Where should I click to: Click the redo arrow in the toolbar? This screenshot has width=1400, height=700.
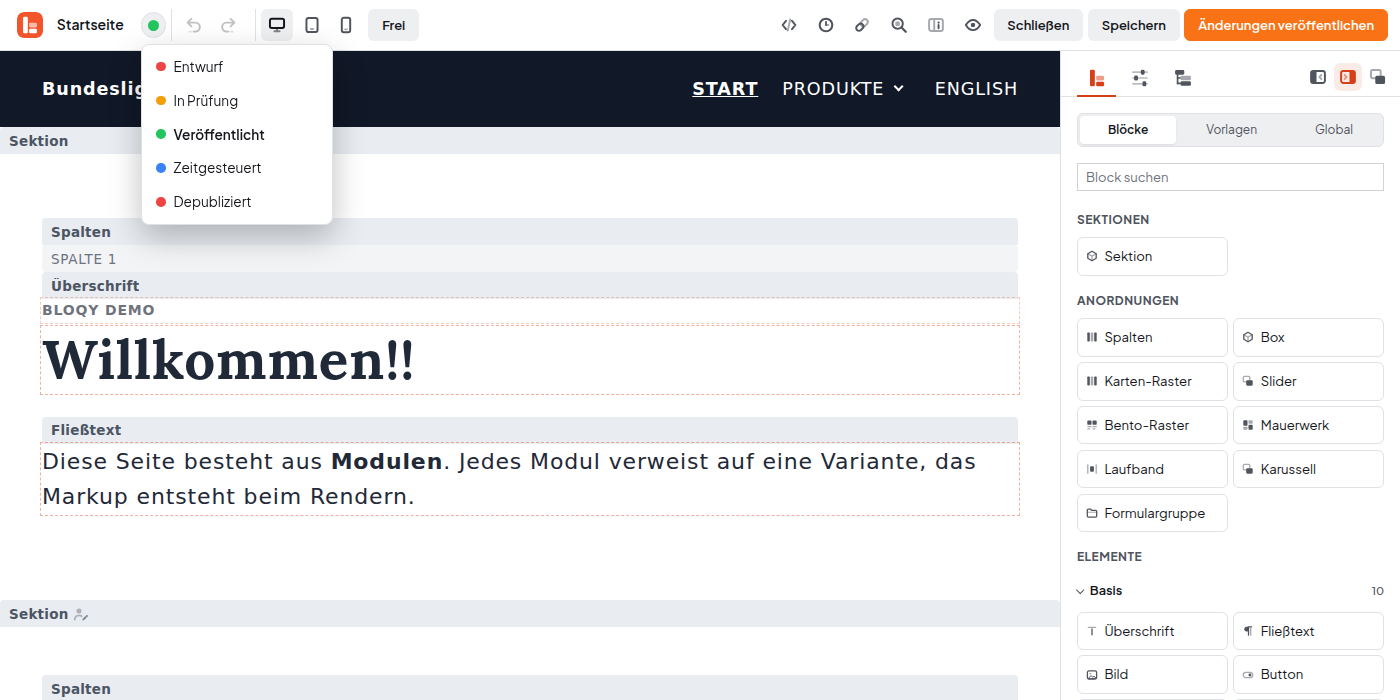(x=228, y=25)
